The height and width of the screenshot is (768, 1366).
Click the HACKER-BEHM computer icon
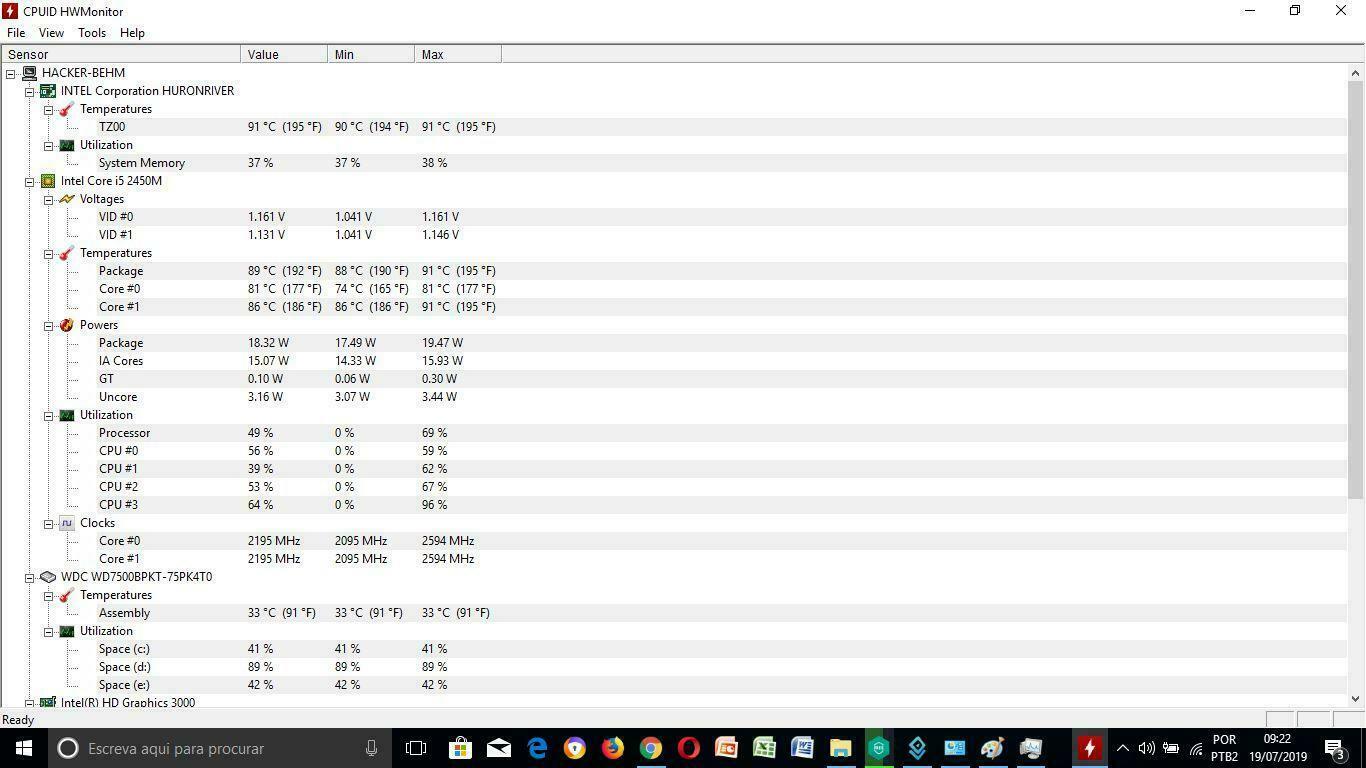[29, 73]
